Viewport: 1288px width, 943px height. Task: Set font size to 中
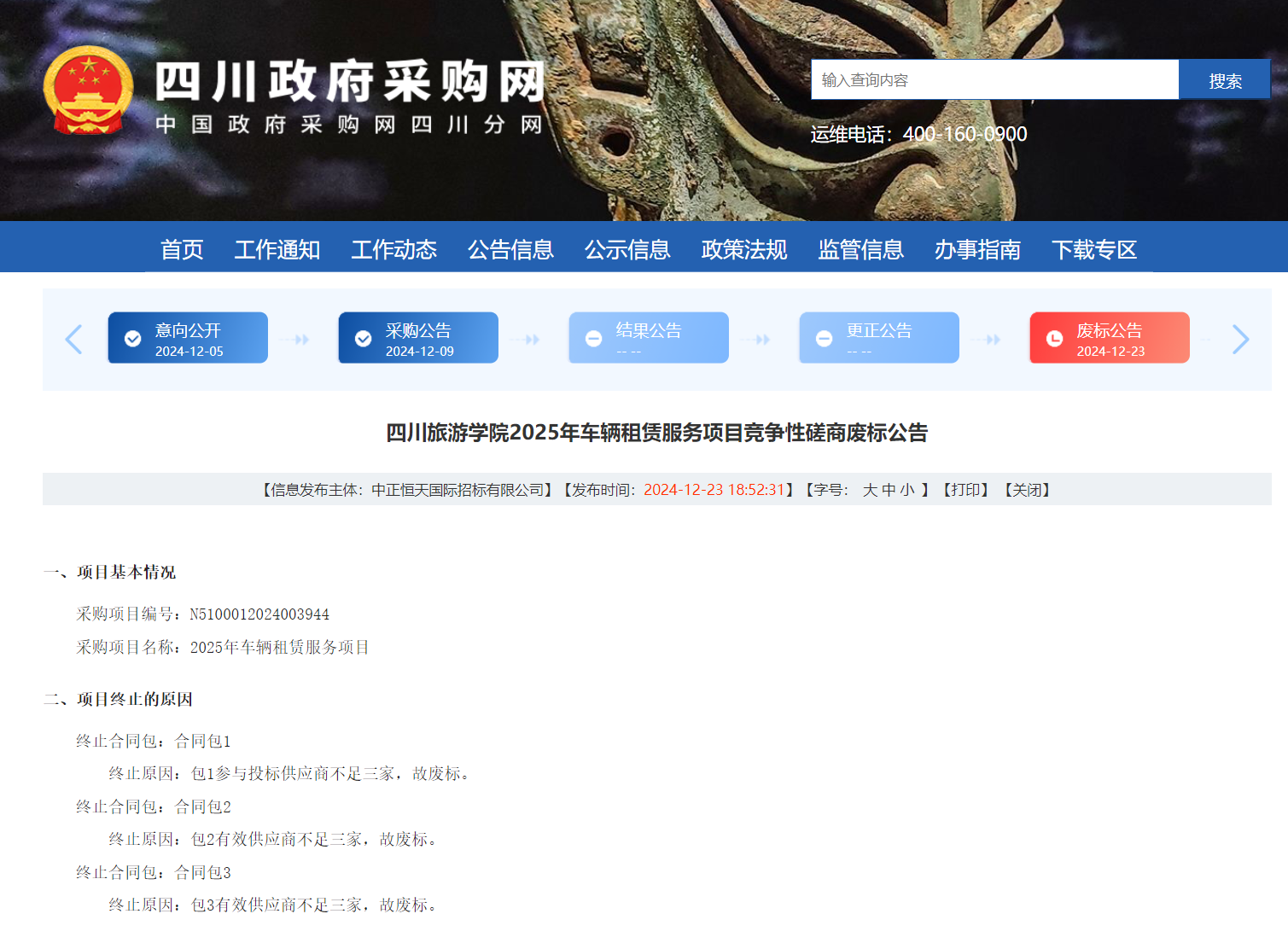coord(889,490)
